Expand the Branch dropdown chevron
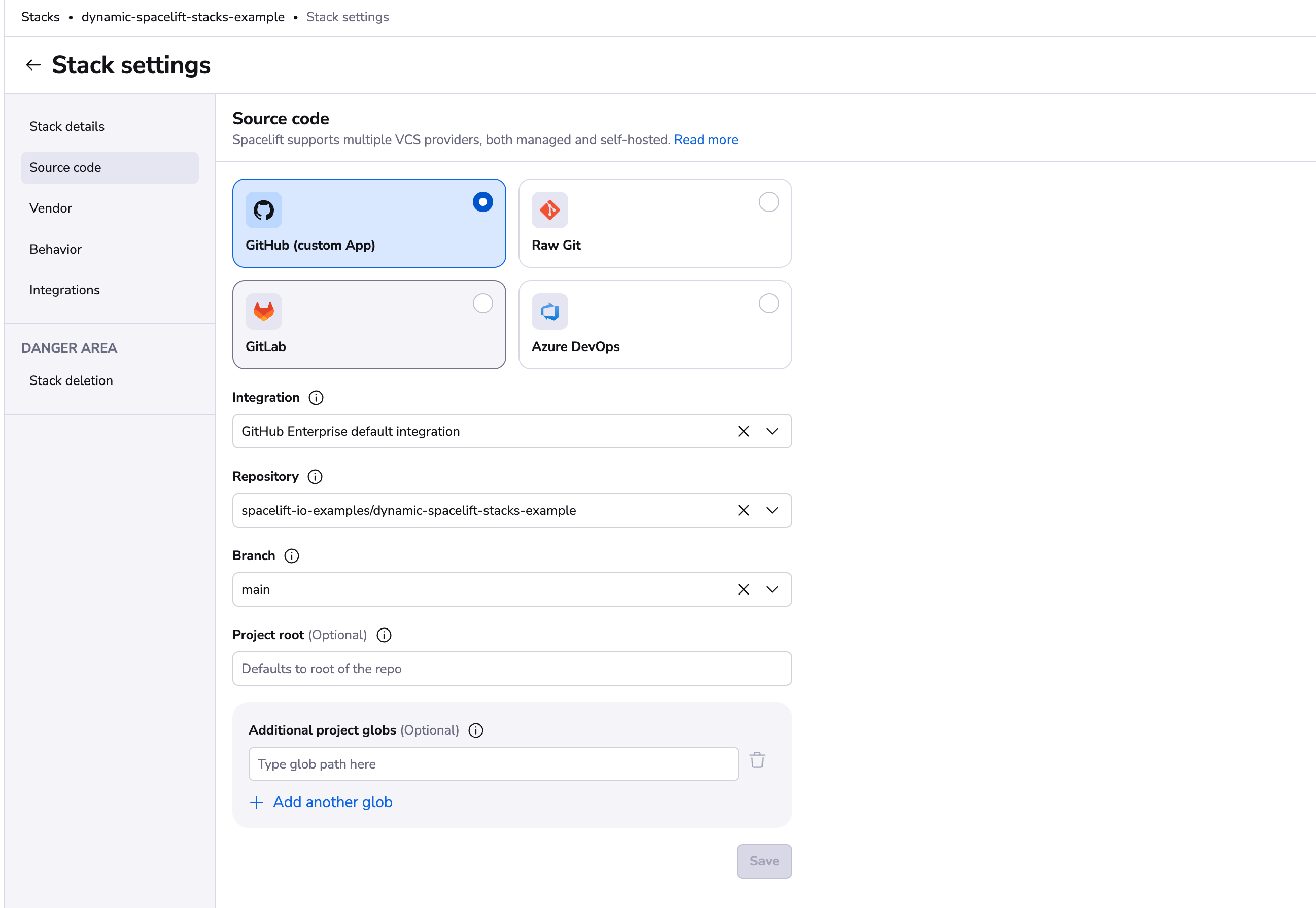Viewport: 1316px width, 908px height. coord(772,589)
